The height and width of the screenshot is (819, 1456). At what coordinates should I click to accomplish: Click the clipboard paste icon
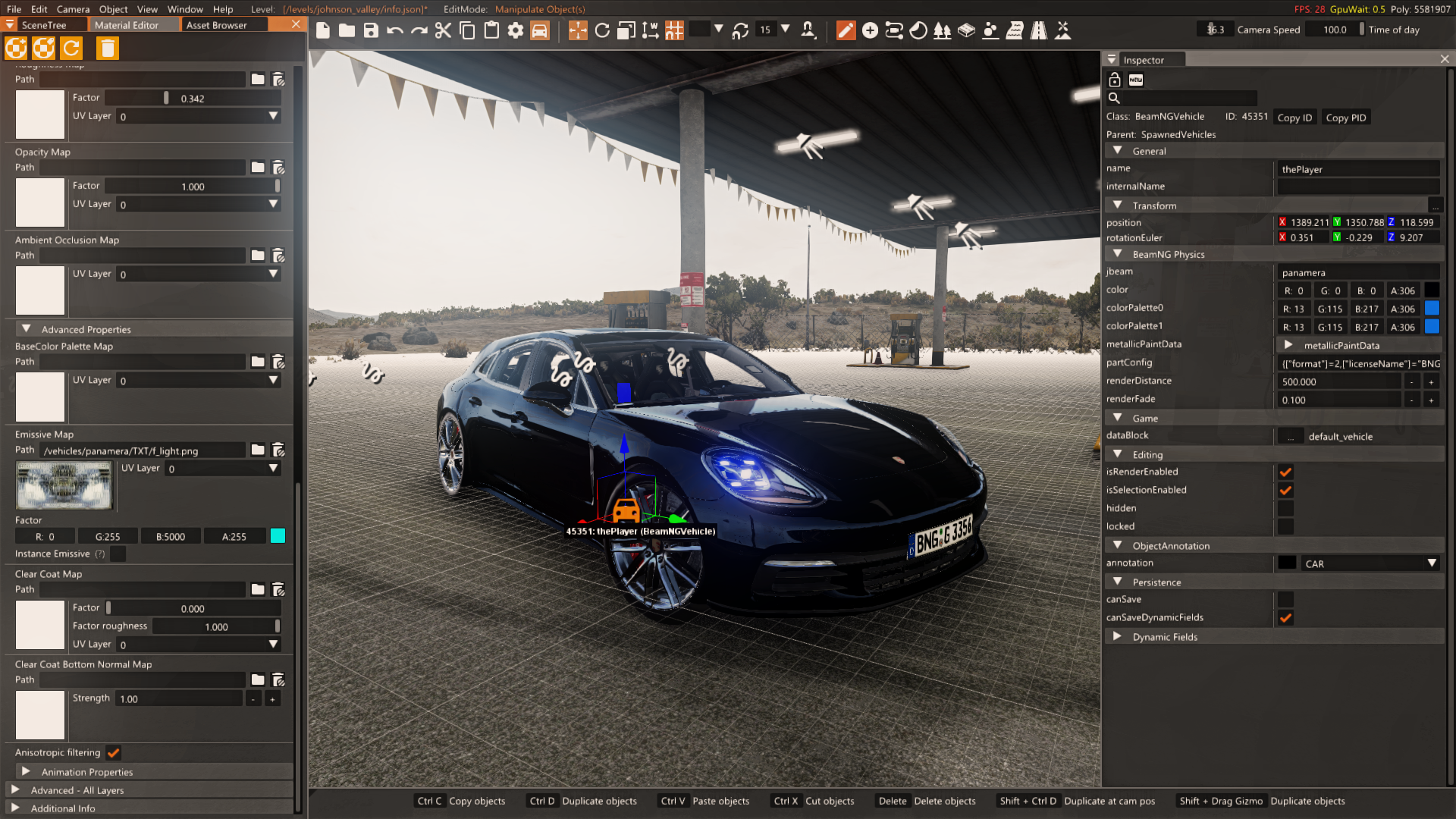pyautogui.click(x=491, y=30)
